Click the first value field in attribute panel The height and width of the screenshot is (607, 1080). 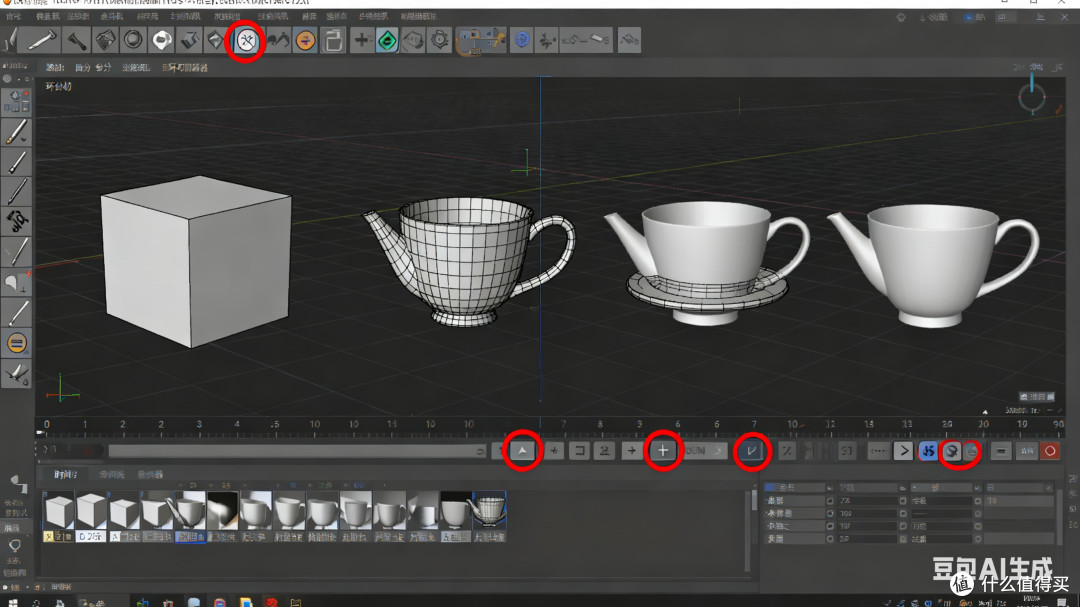(866, 501)
